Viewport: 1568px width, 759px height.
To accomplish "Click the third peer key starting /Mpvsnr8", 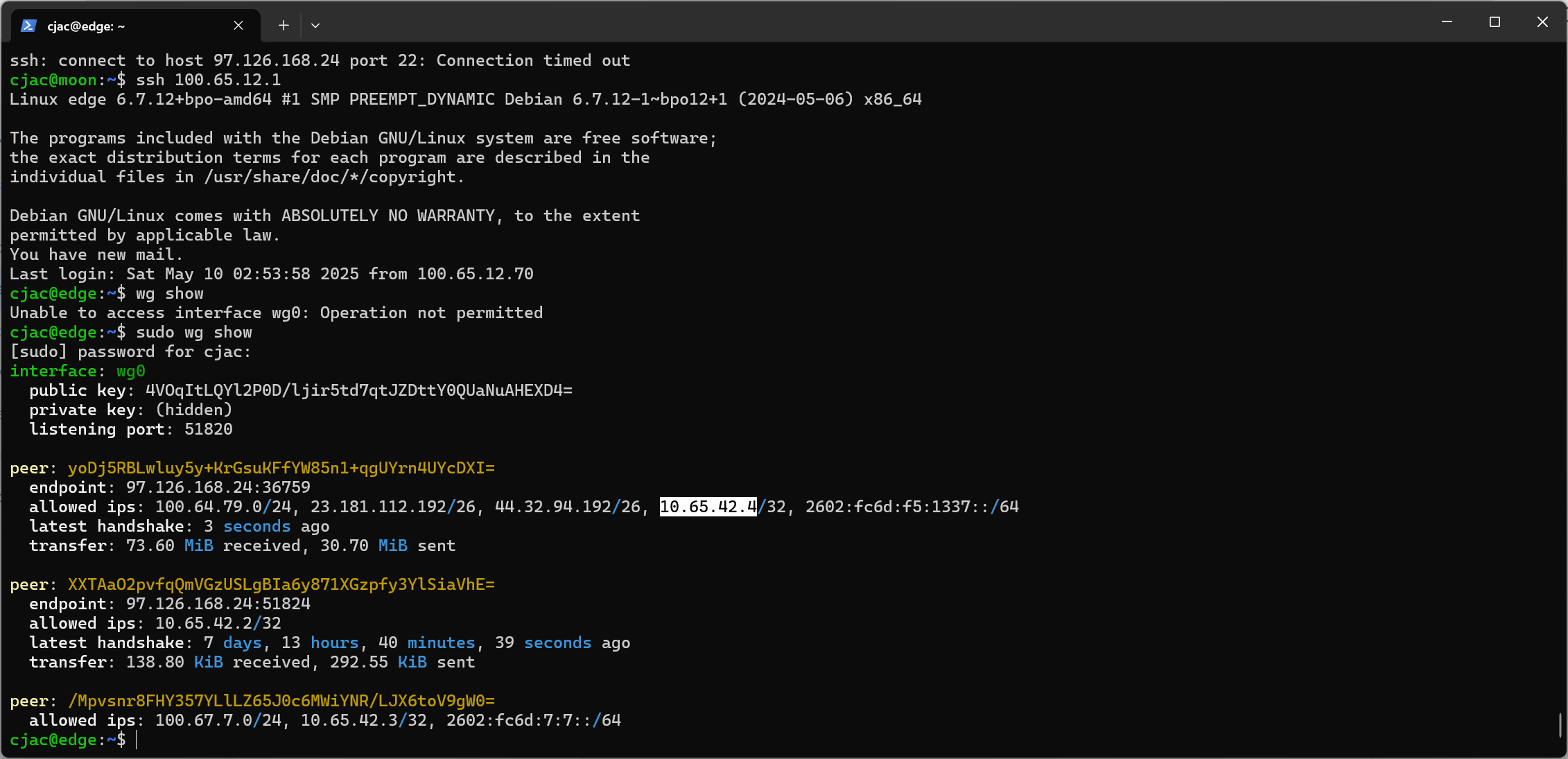I will (x=281, y=701).
